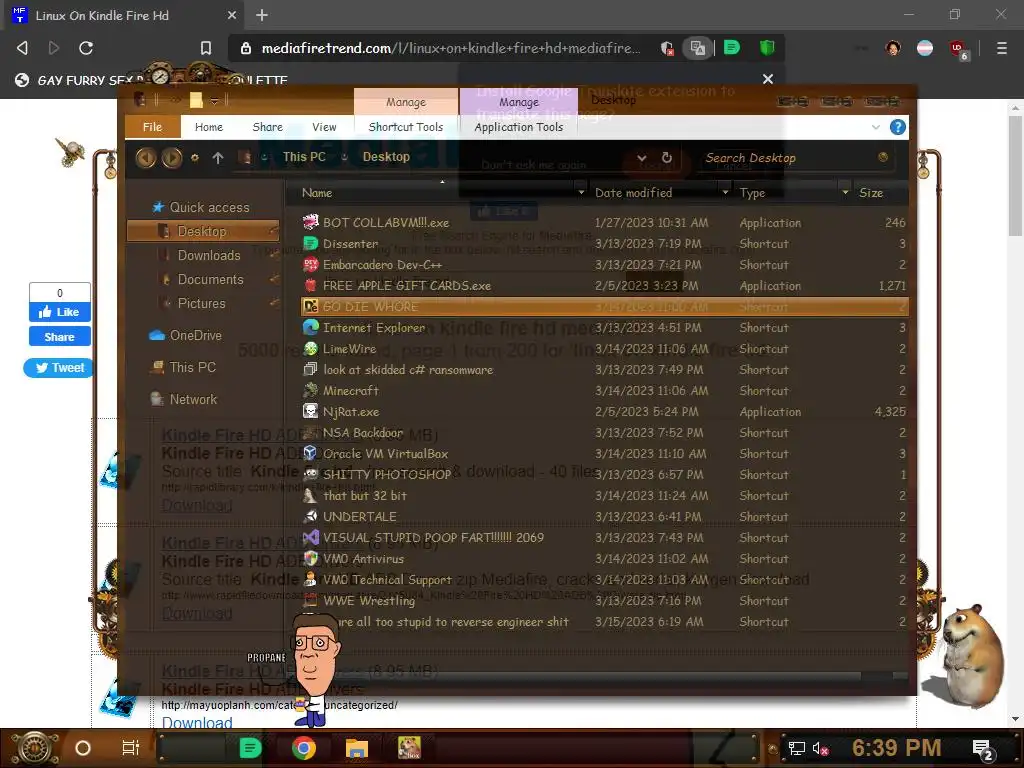Reload the page in the browser
The height and width of the screenshot is (768, 1024).
coord(86,48)
